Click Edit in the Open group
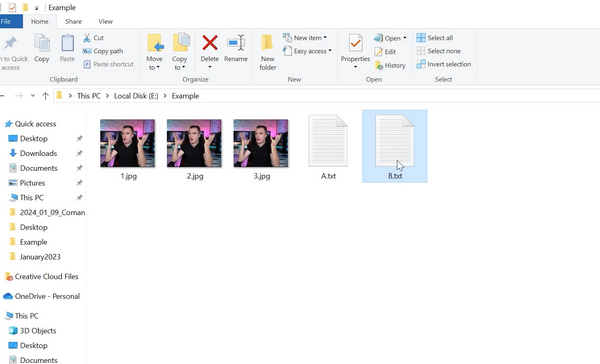The image size is (600, 364). click(385, 52)
